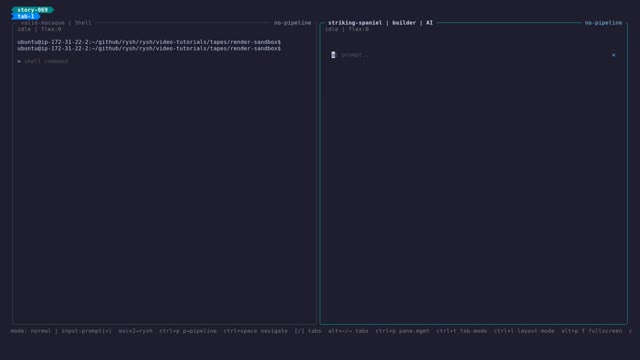Click the [/] tabs hint
The image size is (640, 360).
tap(308, 331)
